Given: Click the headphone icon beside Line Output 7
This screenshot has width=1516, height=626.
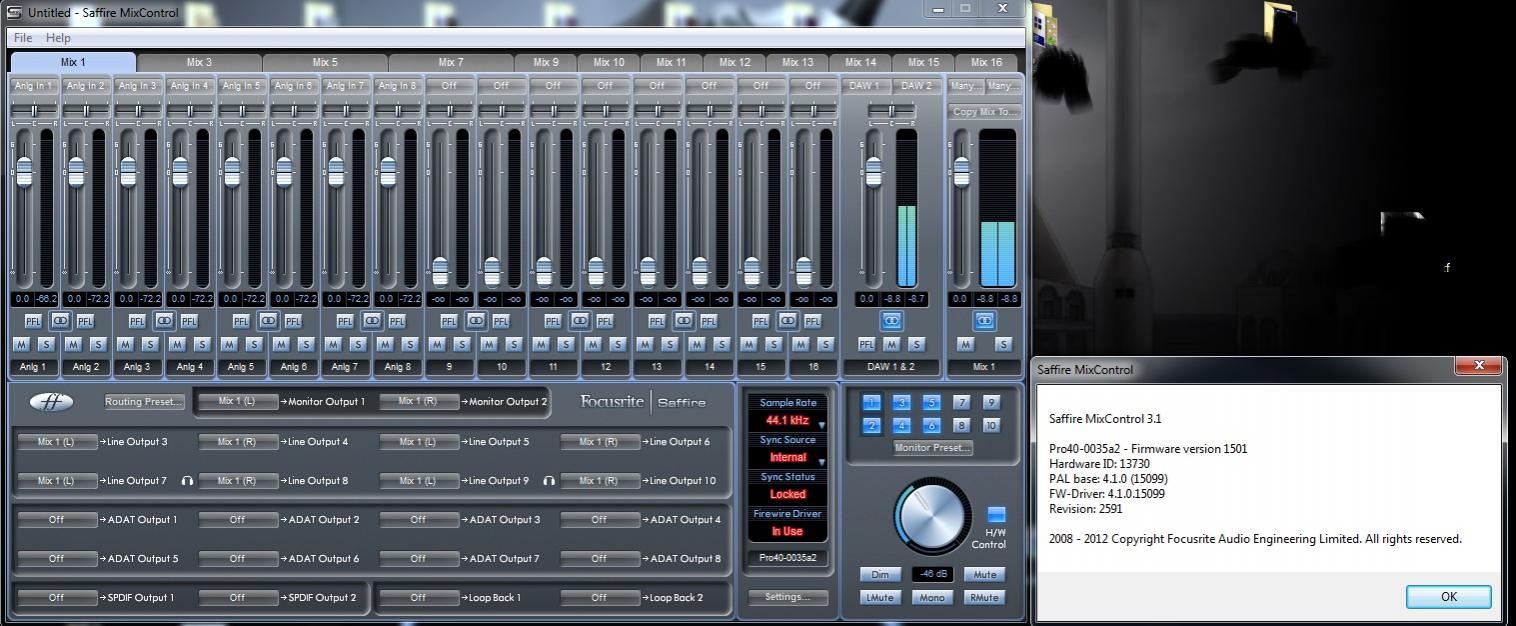Looking at the screenshot, I should pos(187,481).
